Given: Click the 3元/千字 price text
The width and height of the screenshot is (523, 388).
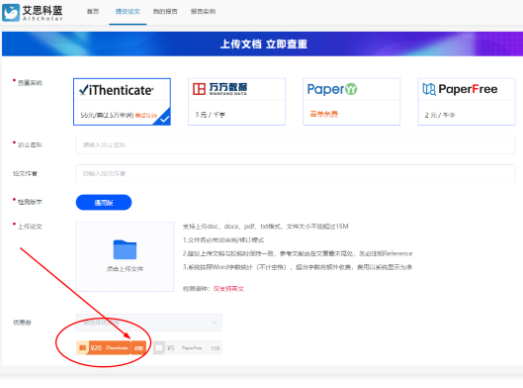Looking at the screenshot, I should coord(210,114).
